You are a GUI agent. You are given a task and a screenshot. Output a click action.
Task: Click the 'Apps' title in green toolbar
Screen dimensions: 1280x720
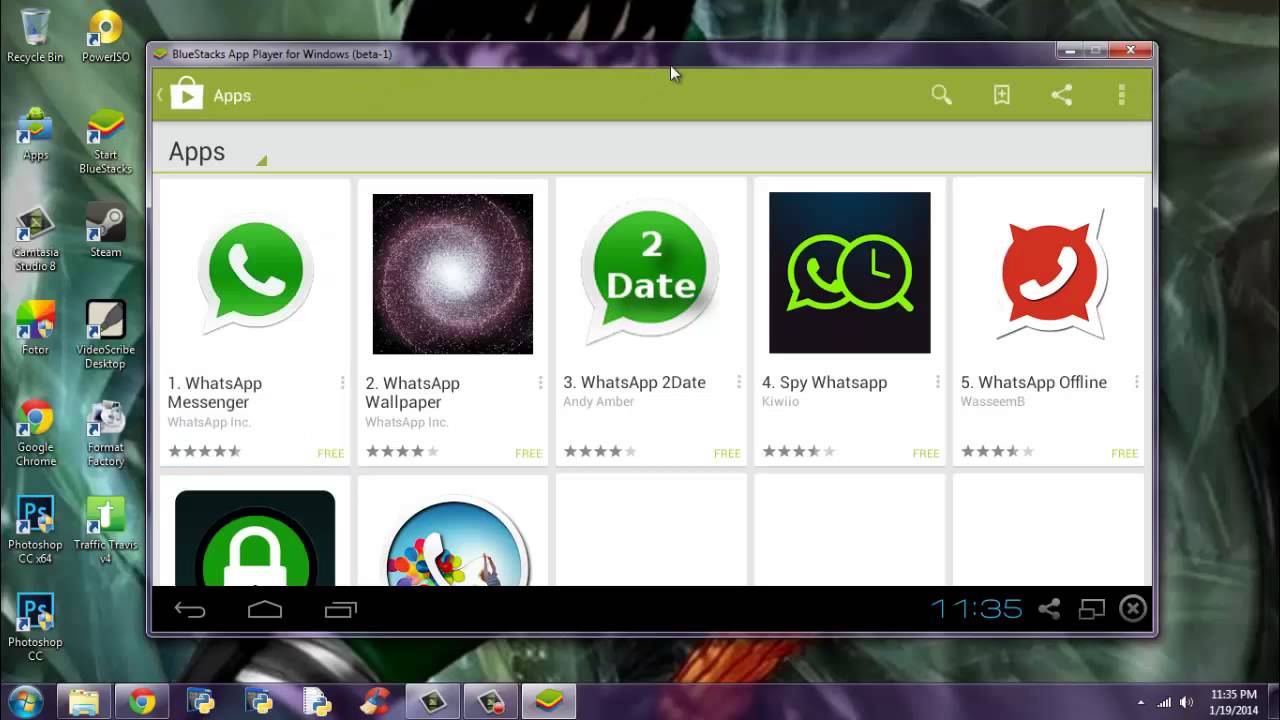pyautogui.click(x=232, y=96)
